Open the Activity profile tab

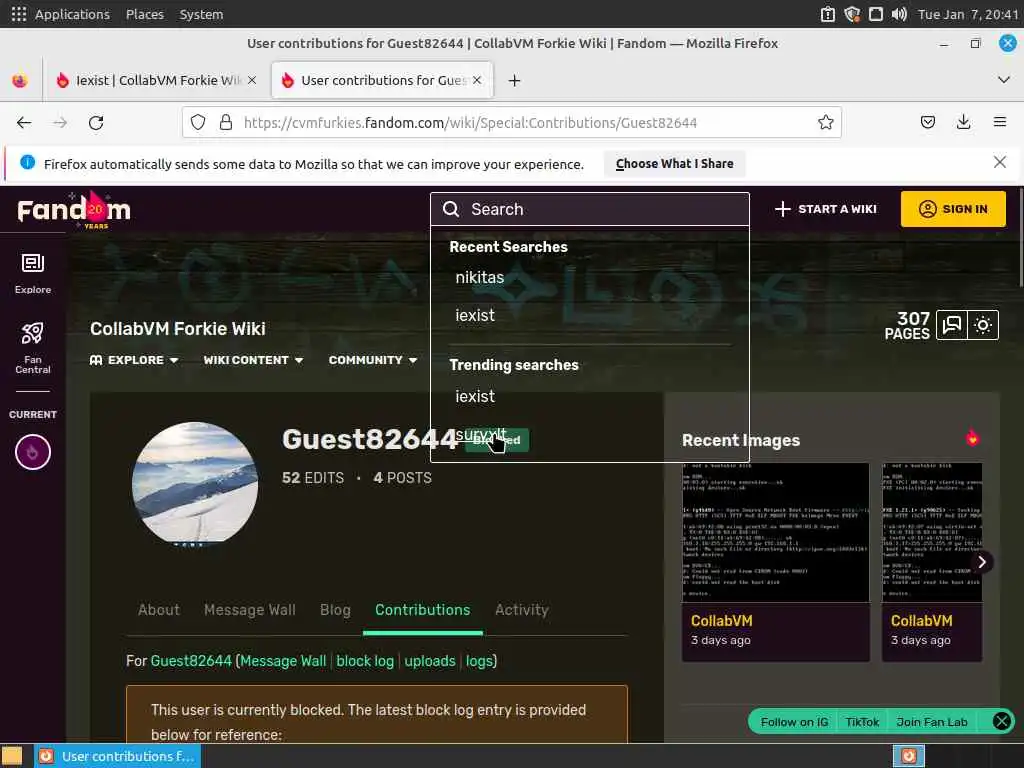tap(521, 610)
